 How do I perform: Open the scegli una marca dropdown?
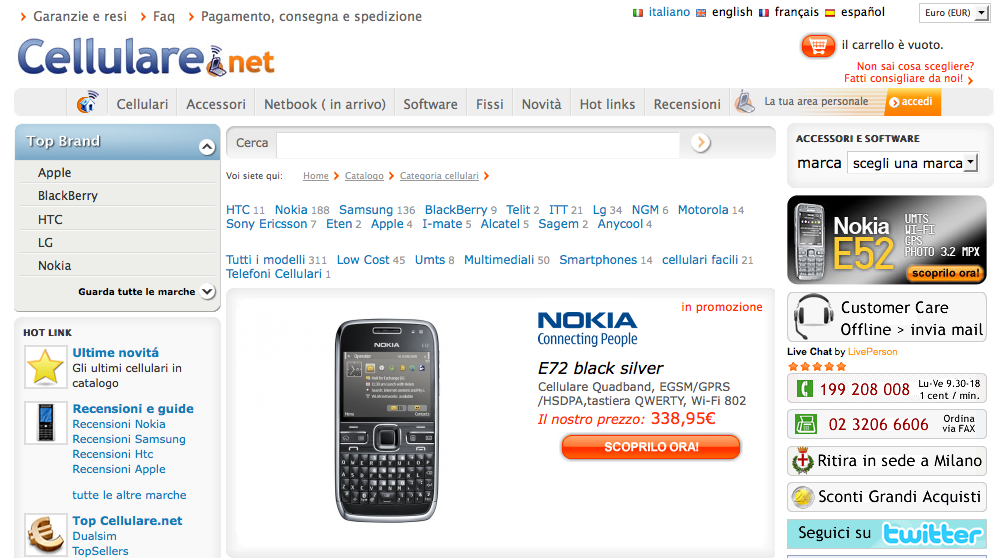913,163
